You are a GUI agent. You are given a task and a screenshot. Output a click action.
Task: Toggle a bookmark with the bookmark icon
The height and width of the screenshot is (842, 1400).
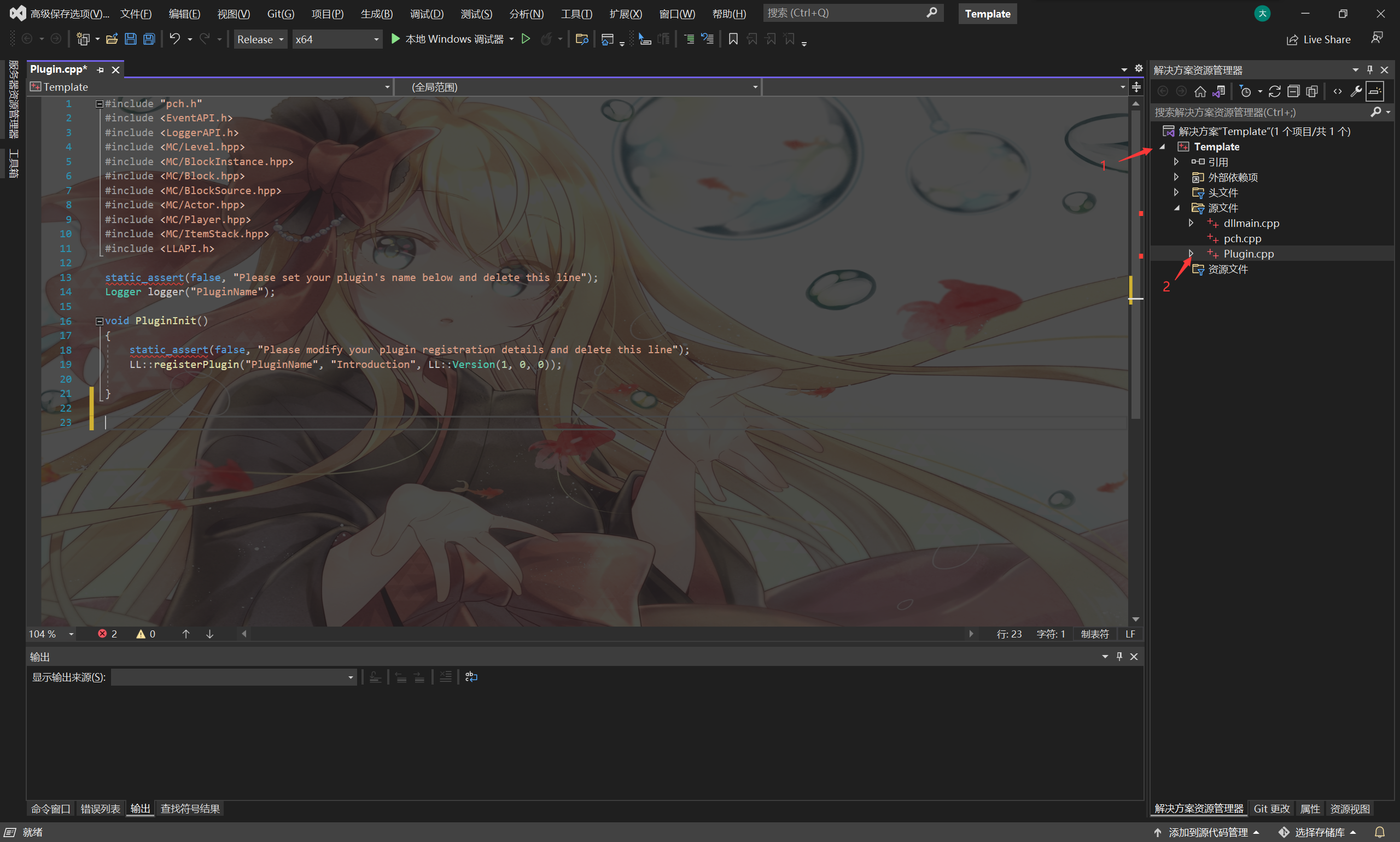(x=733, y=39)
